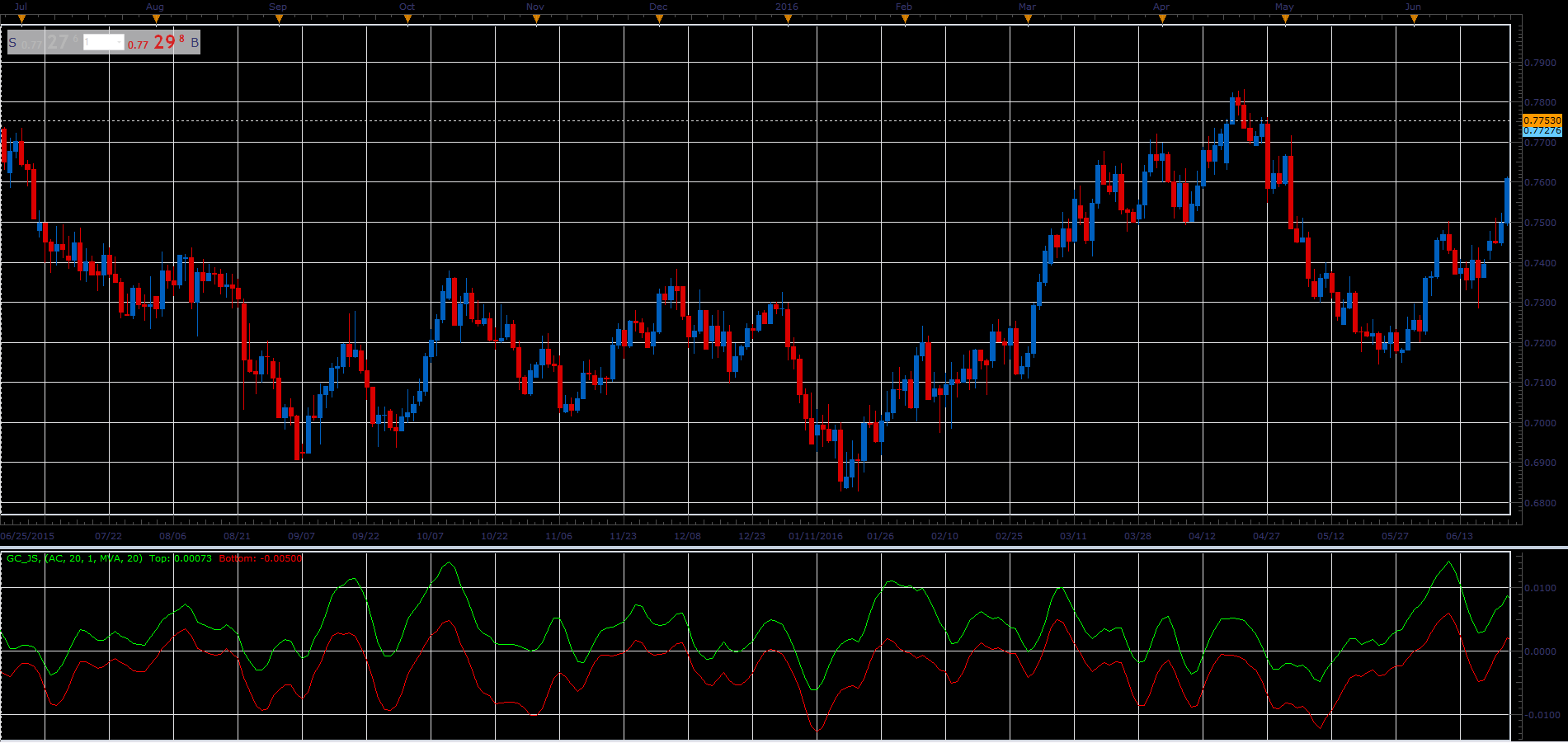Image resolution: width=1568 pixels, height=743 pixels.
Task: Click the red Bottom: -0.00500 value
Action: [x=261, y=558]
